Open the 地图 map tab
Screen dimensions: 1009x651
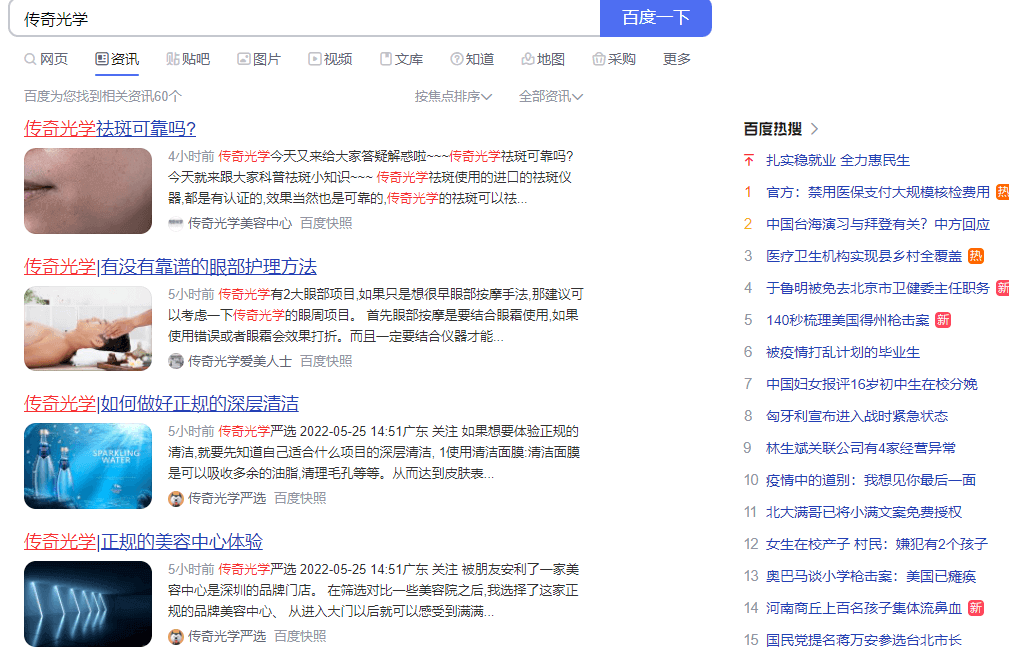[x=542, y=59]
